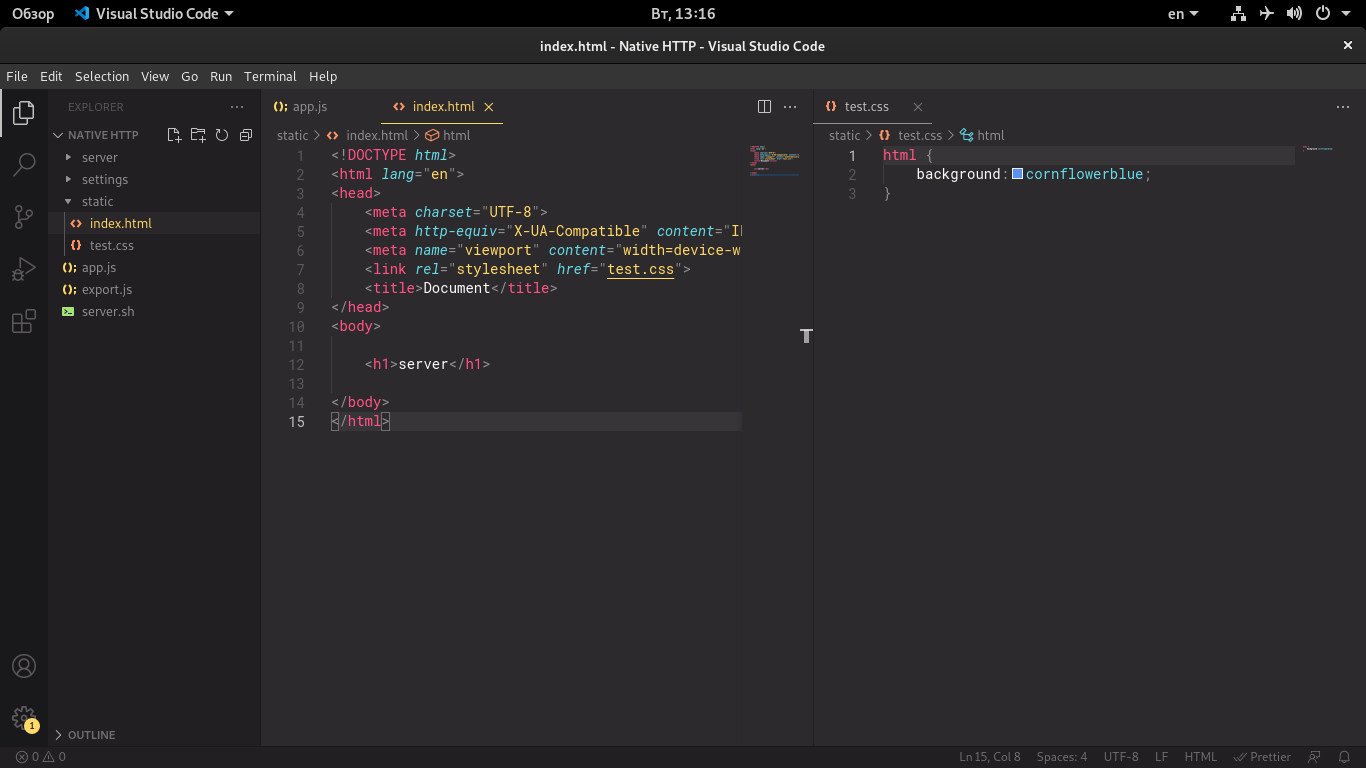
Task: Open the Explorer view in activity bar
Action: click(24, 112)
